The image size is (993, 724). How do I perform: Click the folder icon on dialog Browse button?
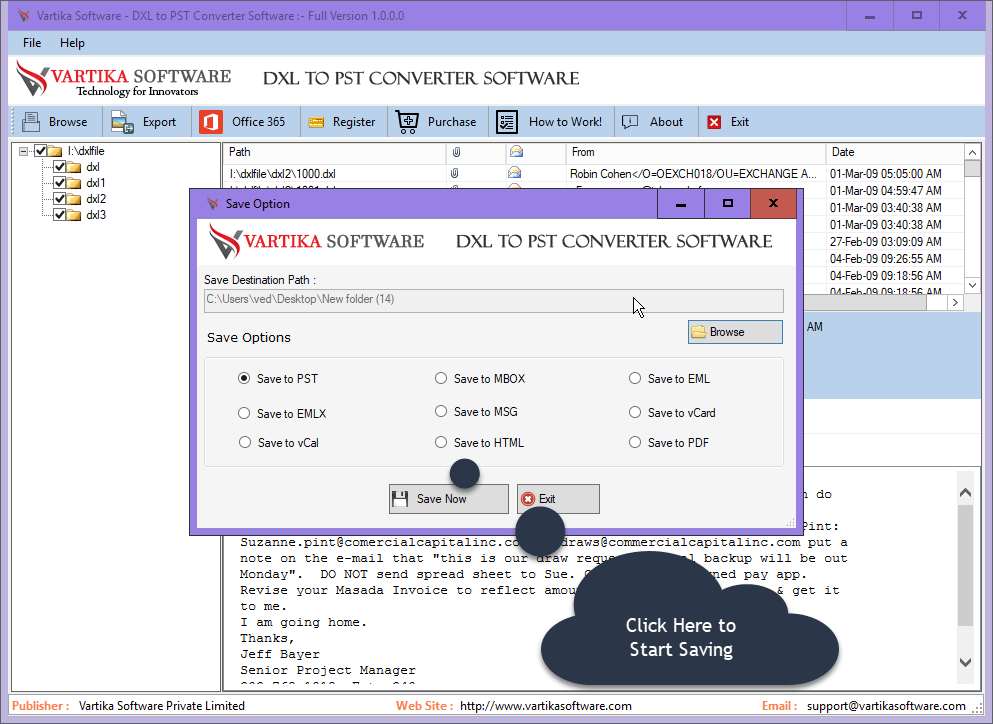point(699,332)
